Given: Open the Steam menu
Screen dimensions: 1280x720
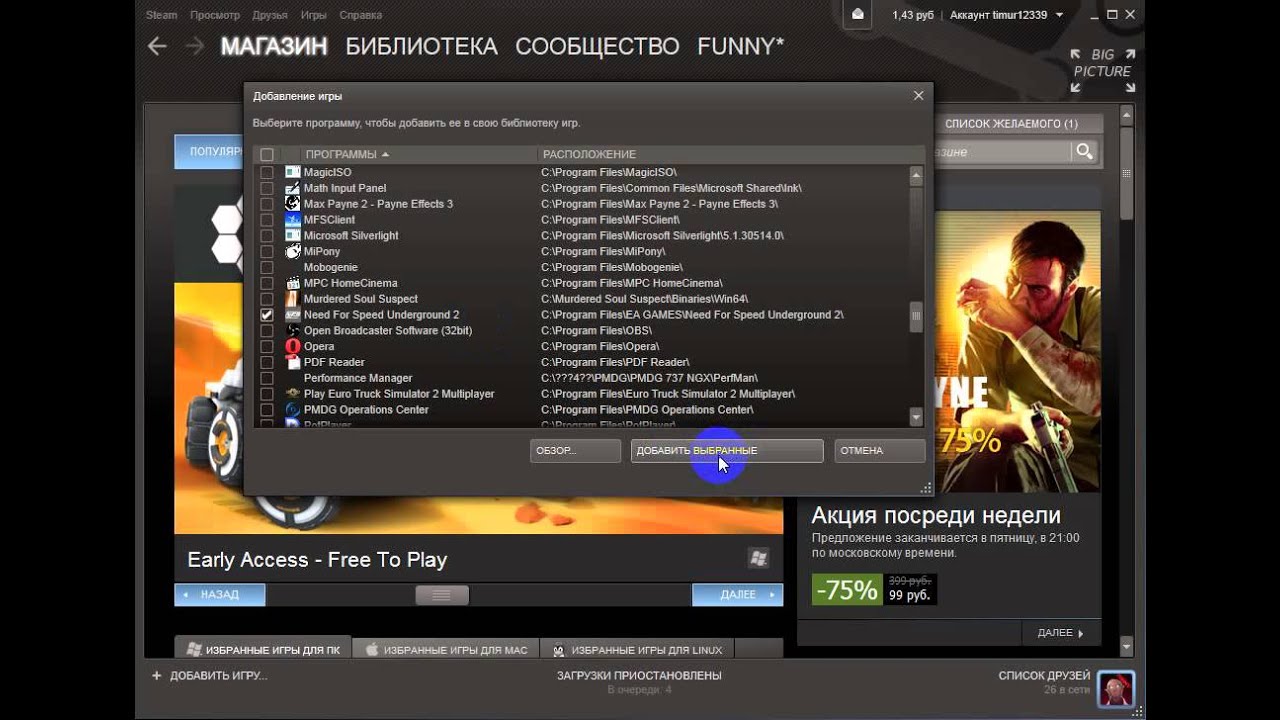Looking at the screenshot, I should pyautogui.click(x=161, y=15).
